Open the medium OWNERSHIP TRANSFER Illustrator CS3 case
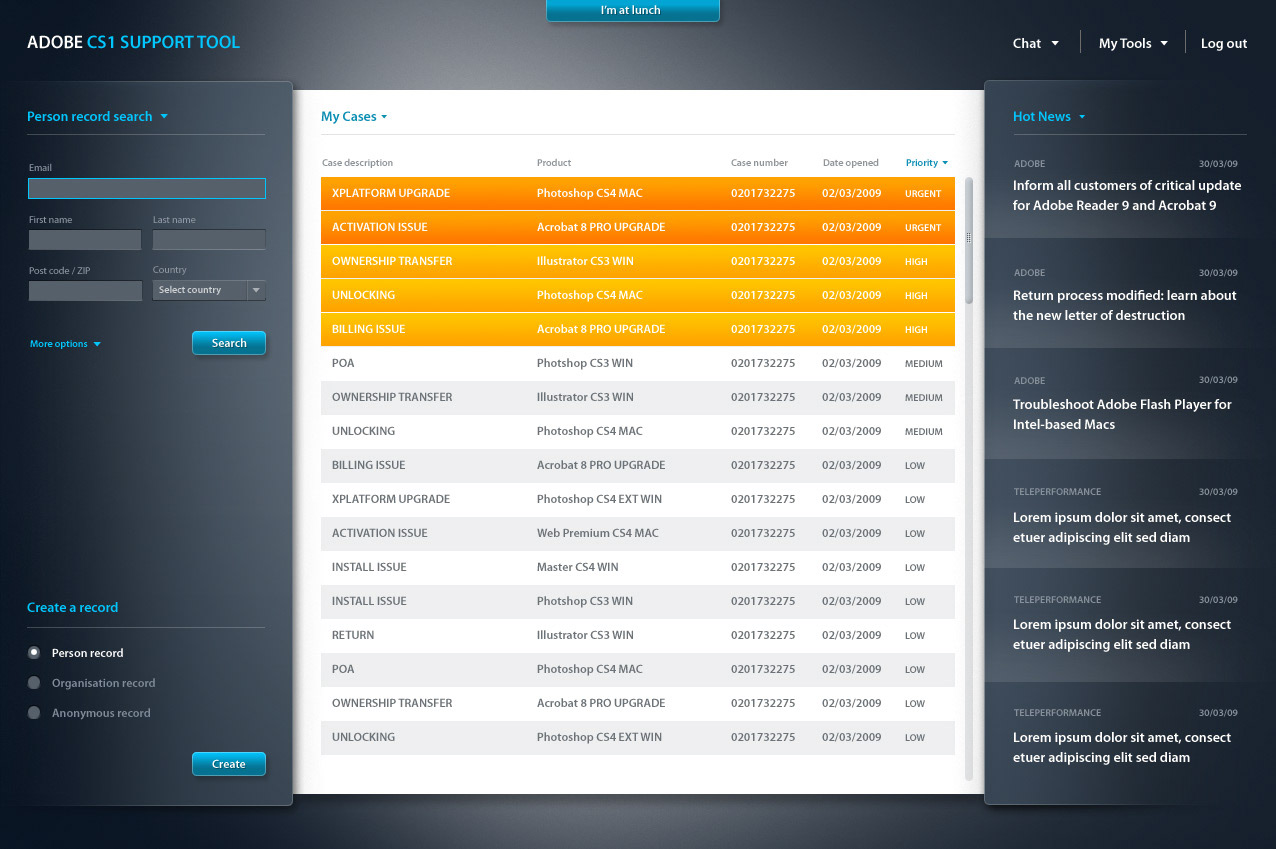This screenshot has width=1276, height=849. click(638, 397)
